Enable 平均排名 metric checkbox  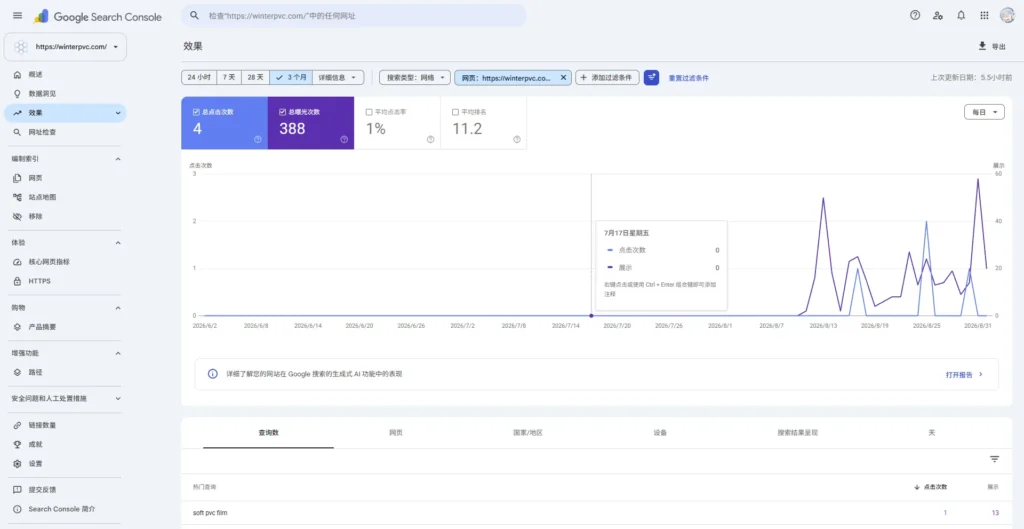pos(456,112)
